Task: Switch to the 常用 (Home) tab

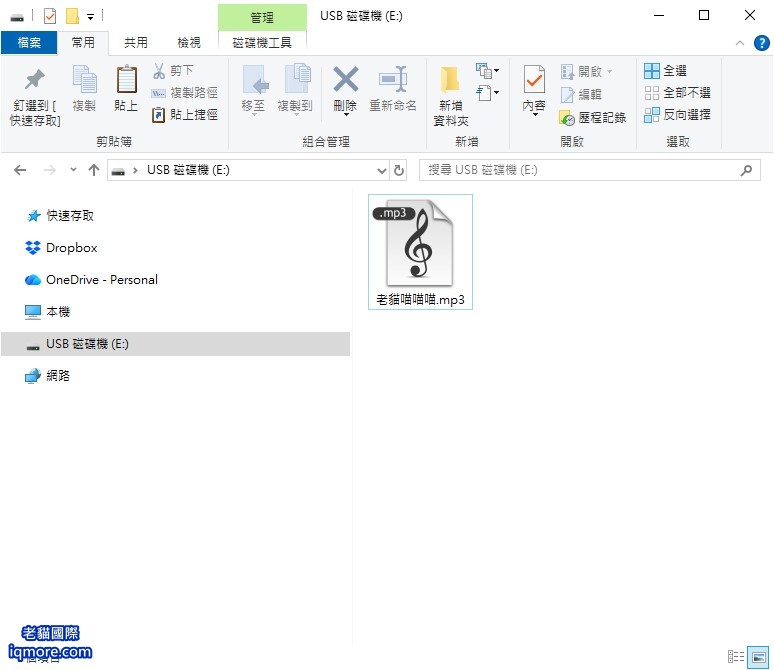Action: coord(83,43)
